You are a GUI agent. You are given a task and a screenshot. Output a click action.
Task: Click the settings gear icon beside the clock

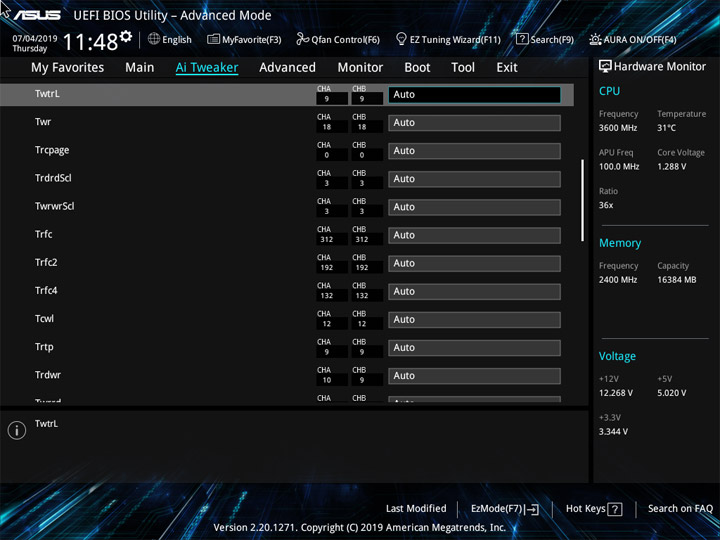126,36
